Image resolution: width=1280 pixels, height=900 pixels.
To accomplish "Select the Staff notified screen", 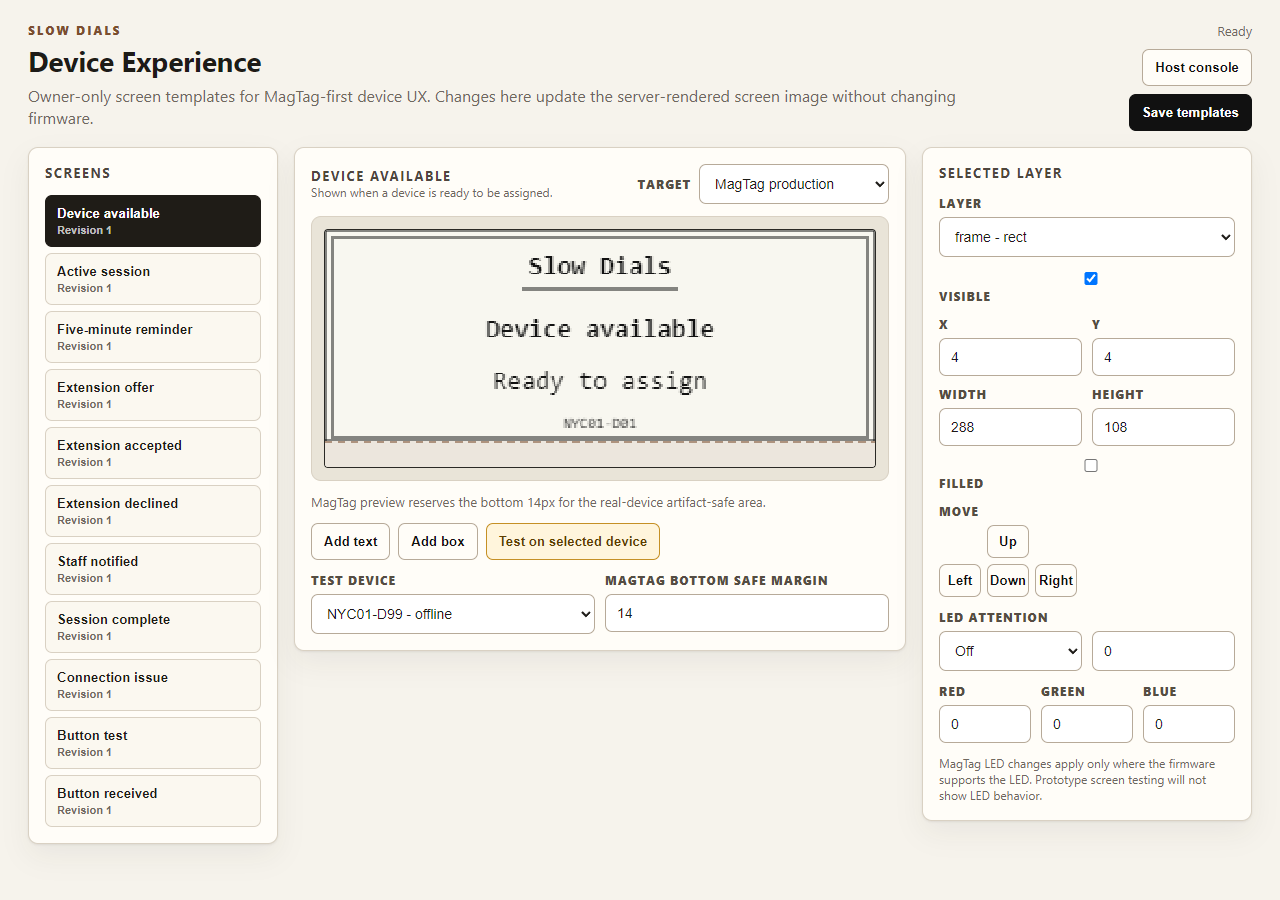I will click(153, 569).
